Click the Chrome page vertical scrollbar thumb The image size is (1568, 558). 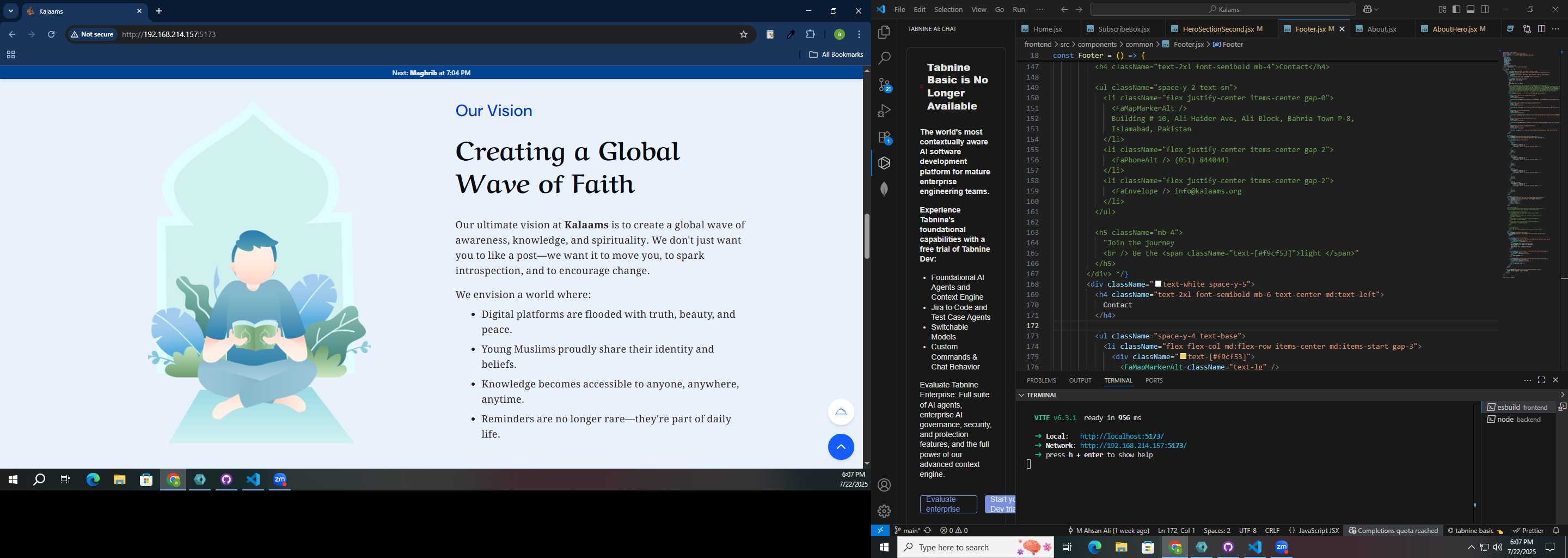point(867,236)
